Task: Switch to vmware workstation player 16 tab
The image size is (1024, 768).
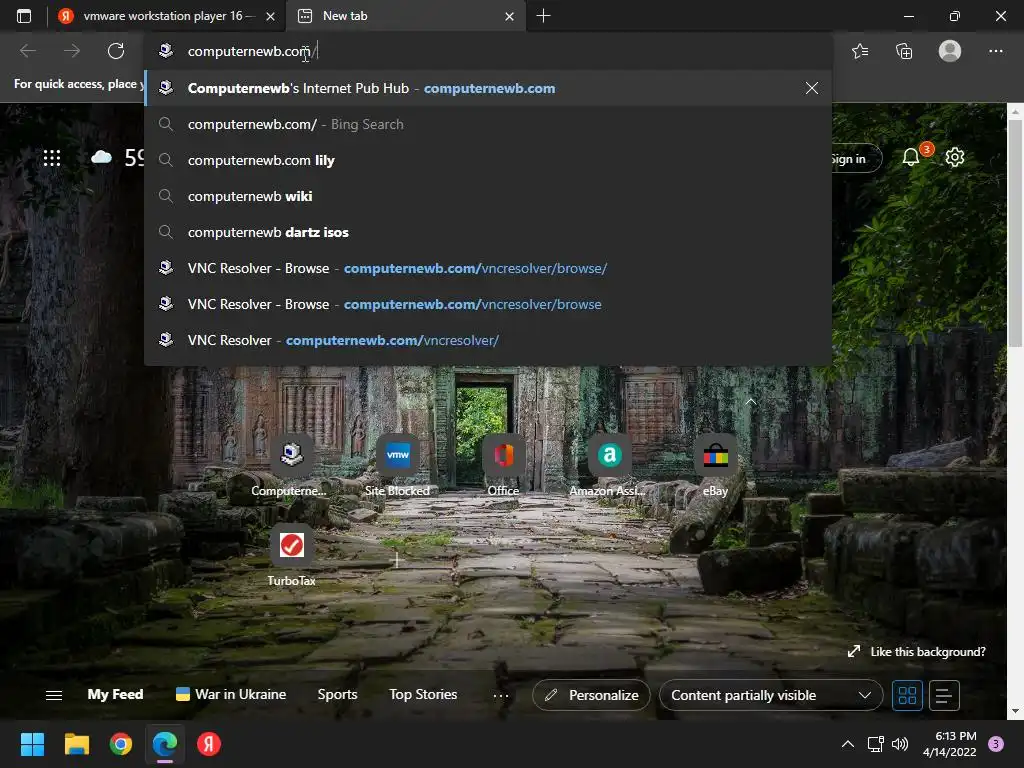Action: coord(167,16)
